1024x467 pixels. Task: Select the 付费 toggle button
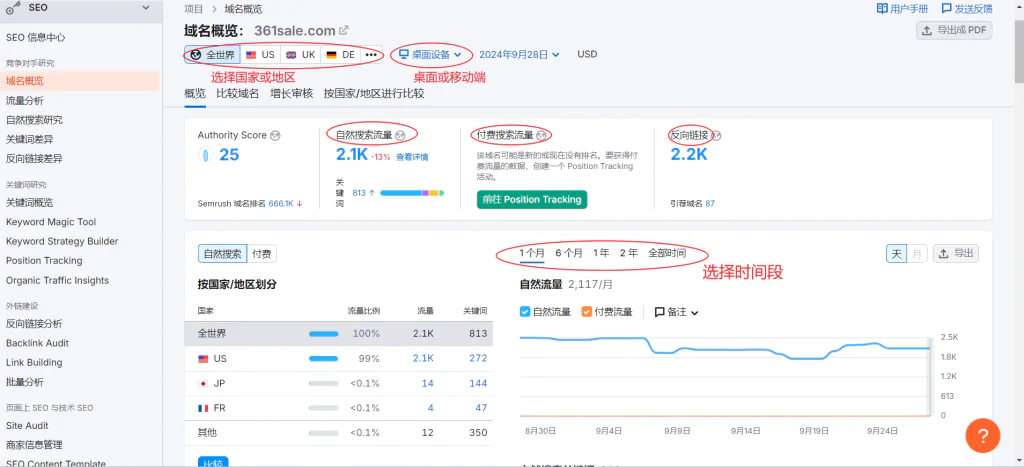pyautogui.click(x=262, y=254)
